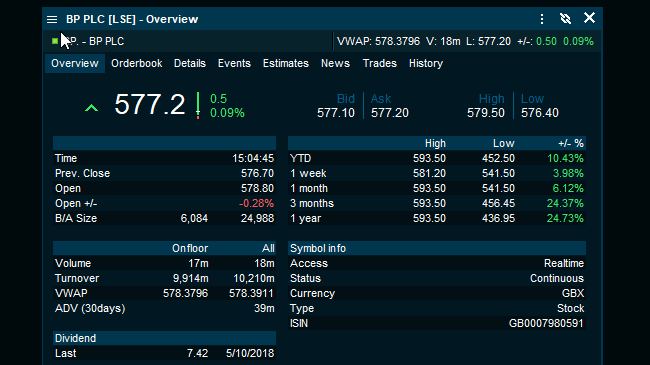The image size is (650, 365).
Task: Click the Symbol info section header
Action: pos(437,248)
